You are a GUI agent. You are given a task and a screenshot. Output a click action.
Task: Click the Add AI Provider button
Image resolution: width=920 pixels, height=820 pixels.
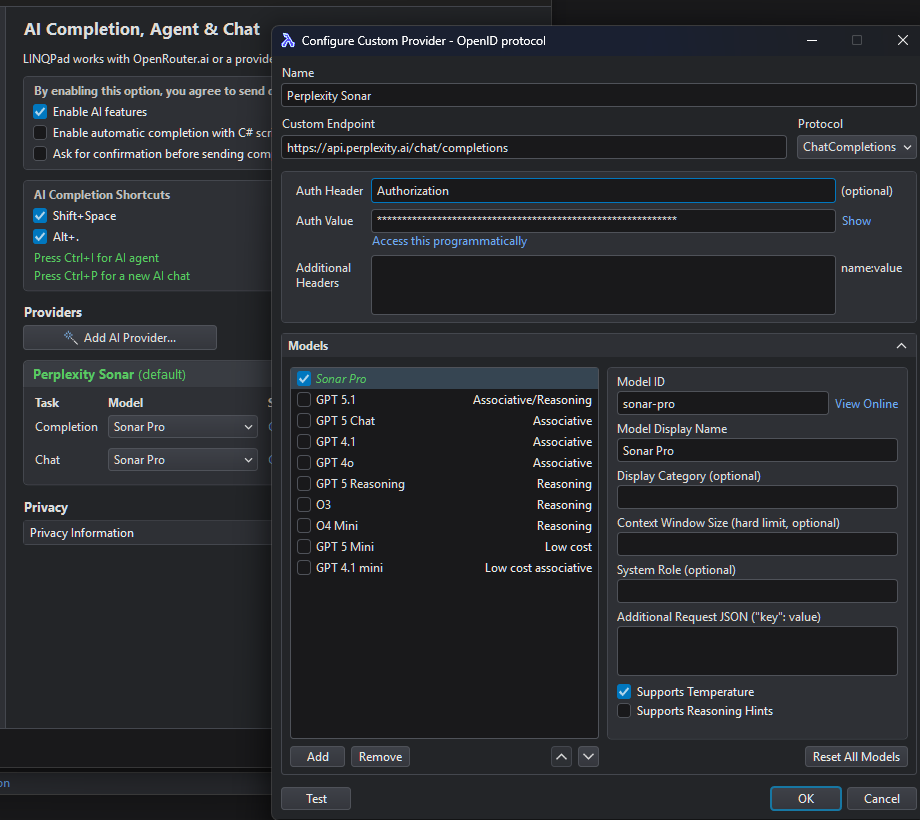tap(120, 338)
